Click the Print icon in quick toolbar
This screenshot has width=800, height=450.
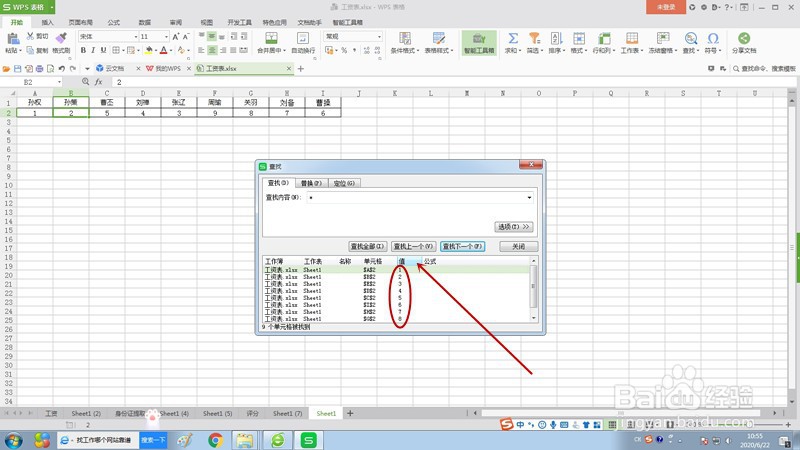(39, 68)
